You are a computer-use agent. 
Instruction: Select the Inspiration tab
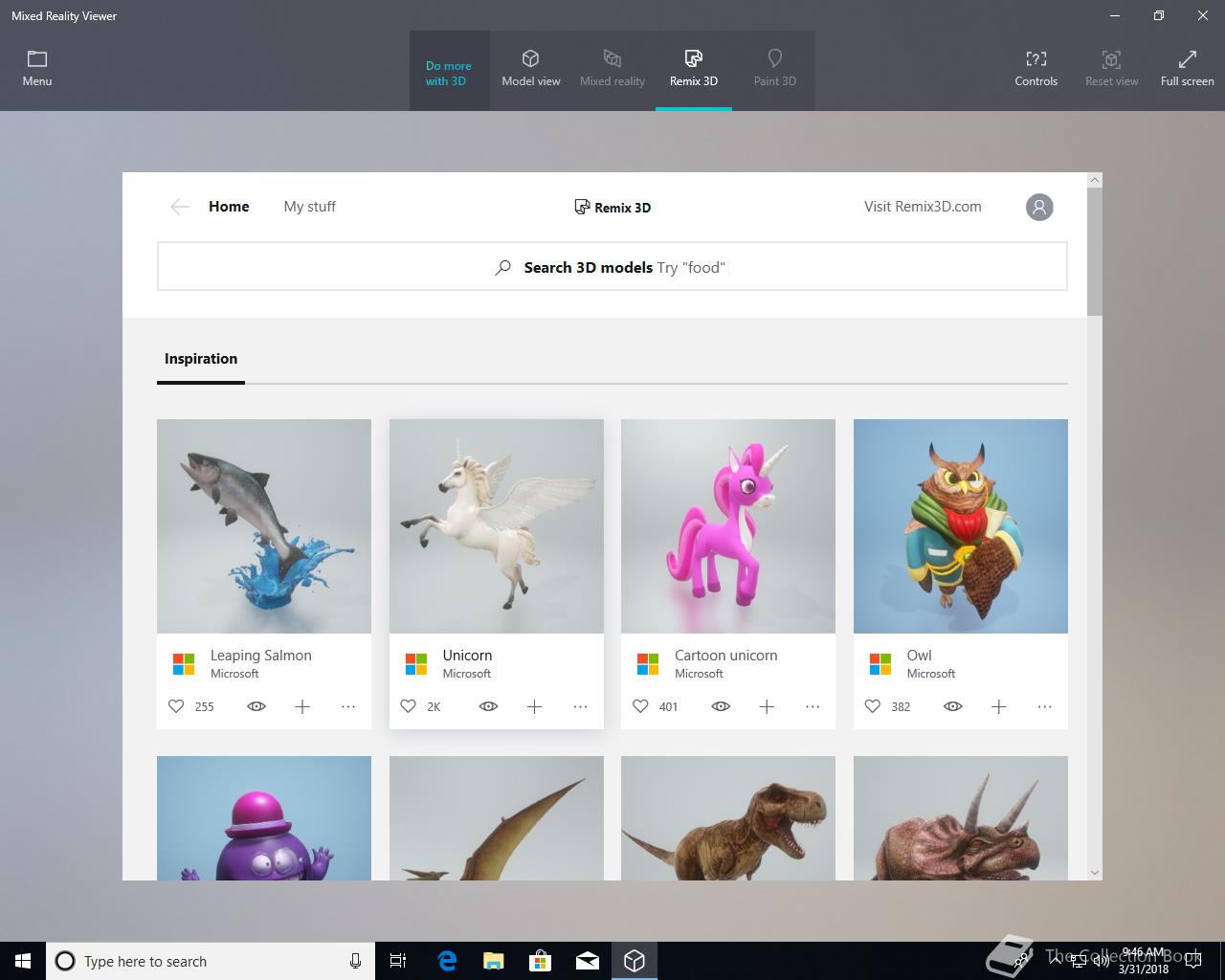click(x=201, y=360)
